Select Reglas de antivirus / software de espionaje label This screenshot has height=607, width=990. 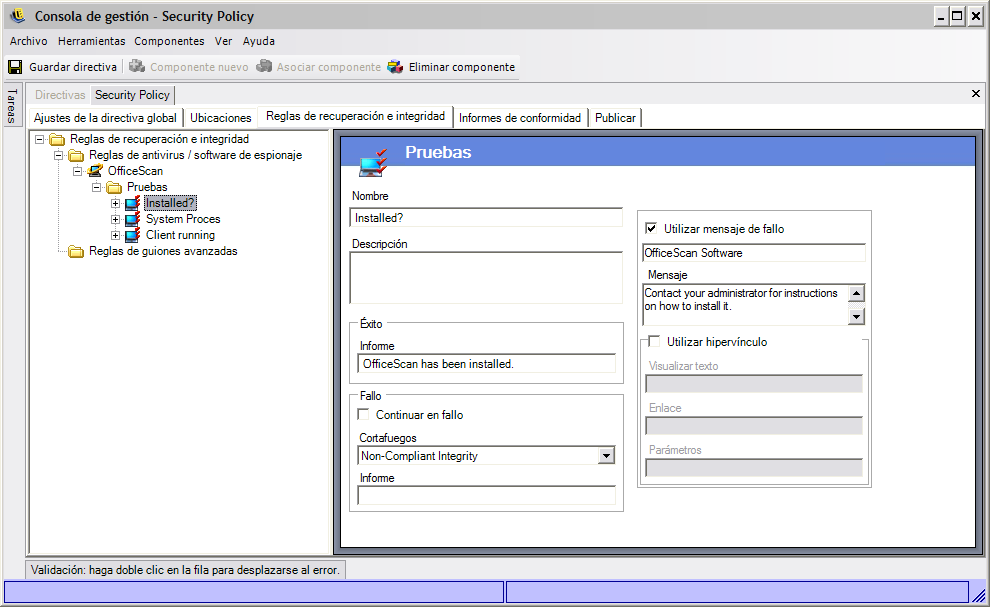pyautogui.click(x=195, y=155)
